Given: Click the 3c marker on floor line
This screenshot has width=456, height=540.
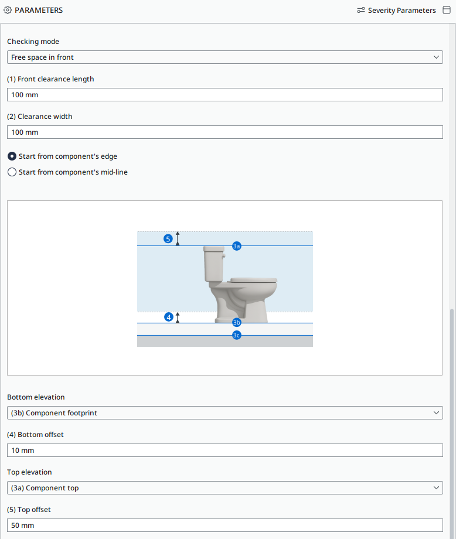Looking at the screenshot, I should click(x=237, y=335).
